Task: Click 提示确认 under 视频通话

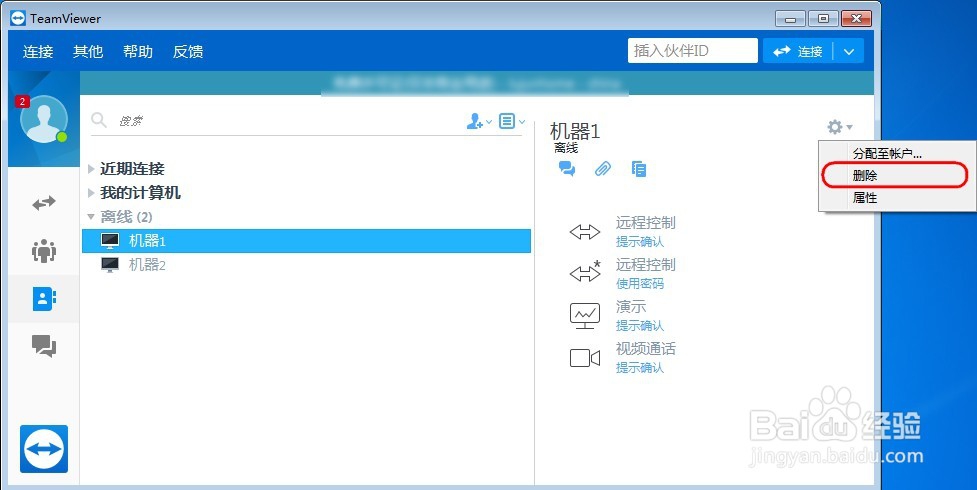Action: pyautogui.click(x=640, y=368)
